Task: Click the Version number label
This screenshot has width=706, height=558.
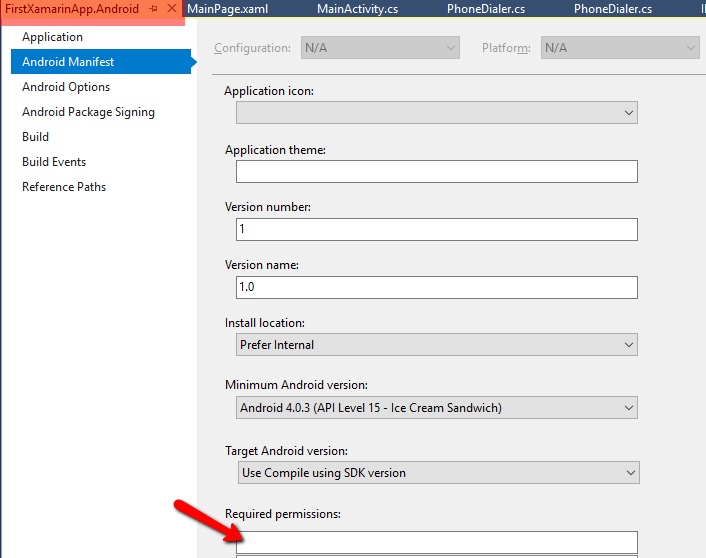Action: (x=267, y=207)
